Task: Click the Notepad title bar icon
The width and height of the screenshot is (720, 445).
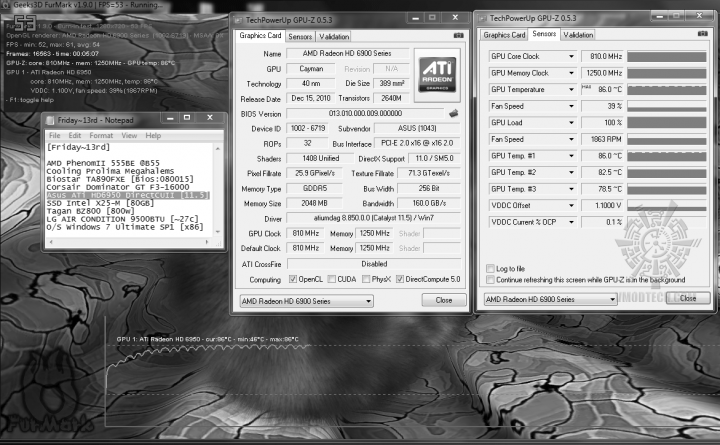Action: coord(51,120)
